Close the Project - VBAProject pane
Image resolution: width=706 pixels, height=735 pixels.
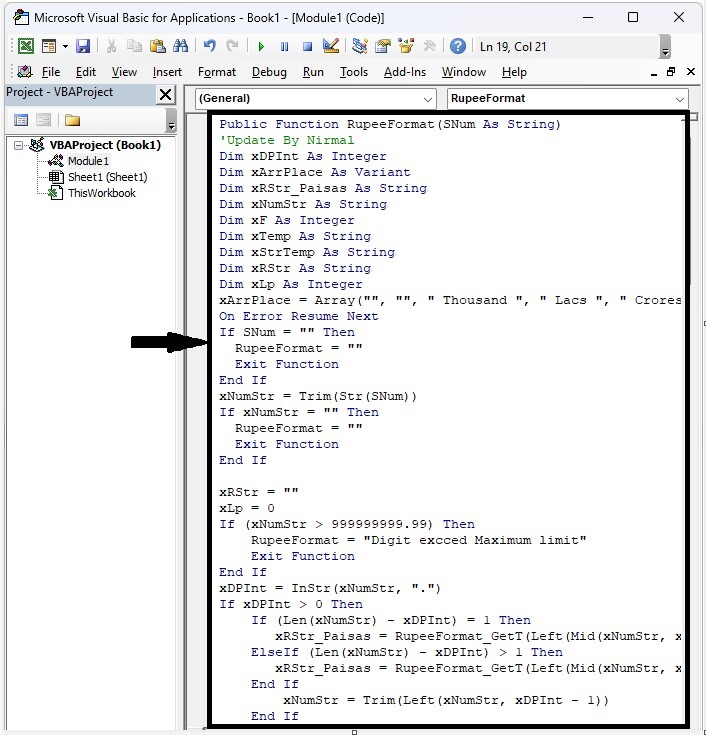(165, 94)
